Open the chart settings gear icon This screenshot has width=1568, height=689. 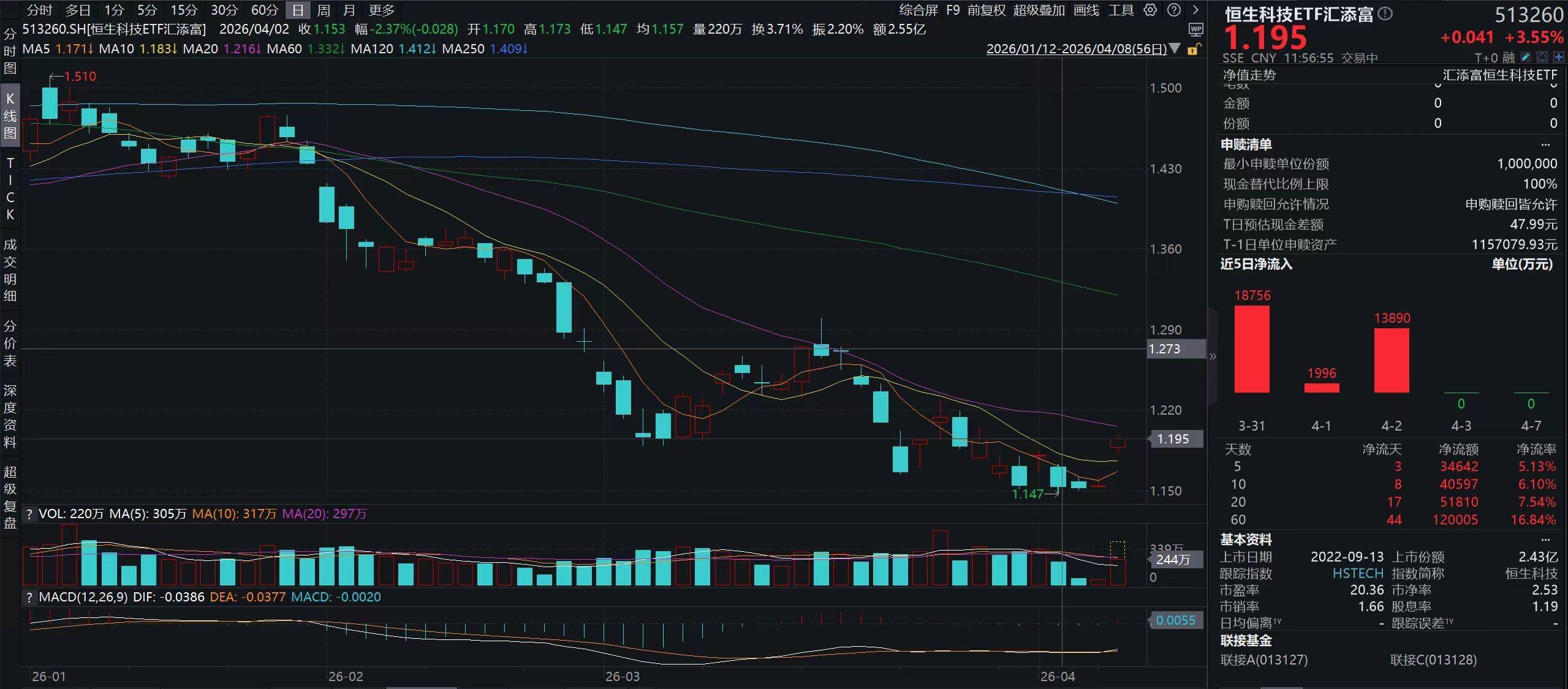pos(1151,10)
